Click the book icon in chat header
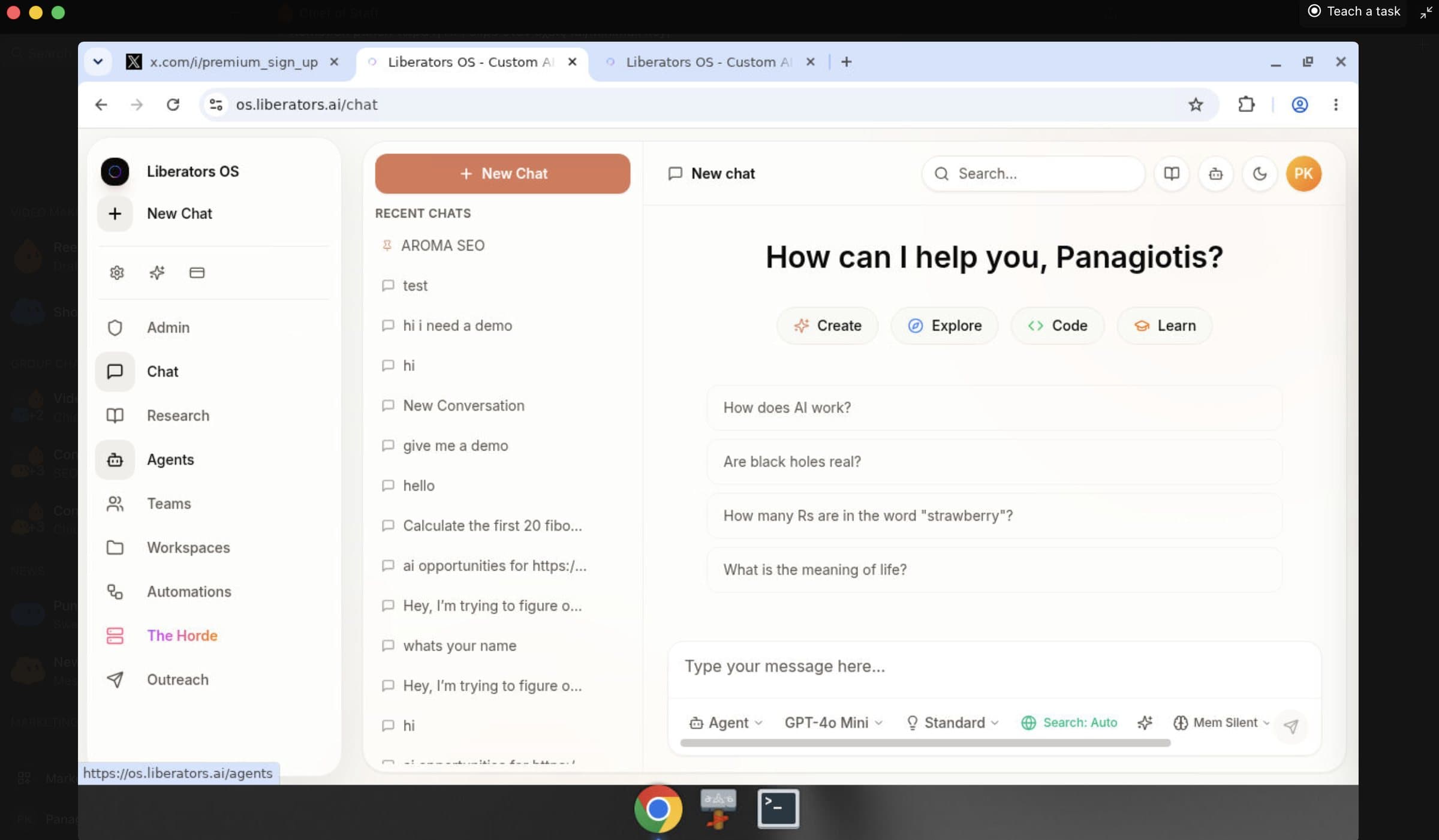 [1172, 174]
